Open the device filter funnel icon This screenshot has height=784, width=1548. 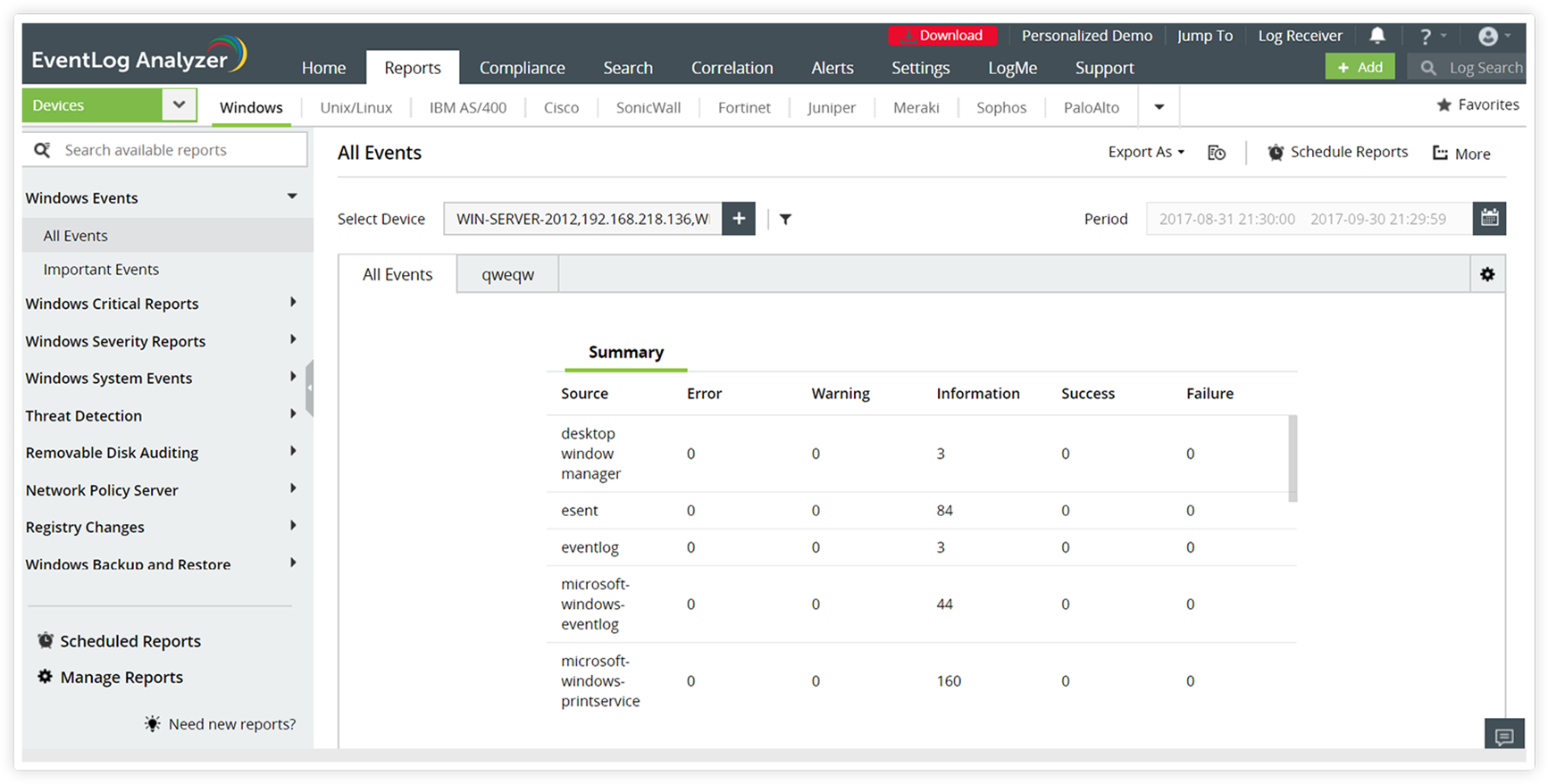coord(785,219)
